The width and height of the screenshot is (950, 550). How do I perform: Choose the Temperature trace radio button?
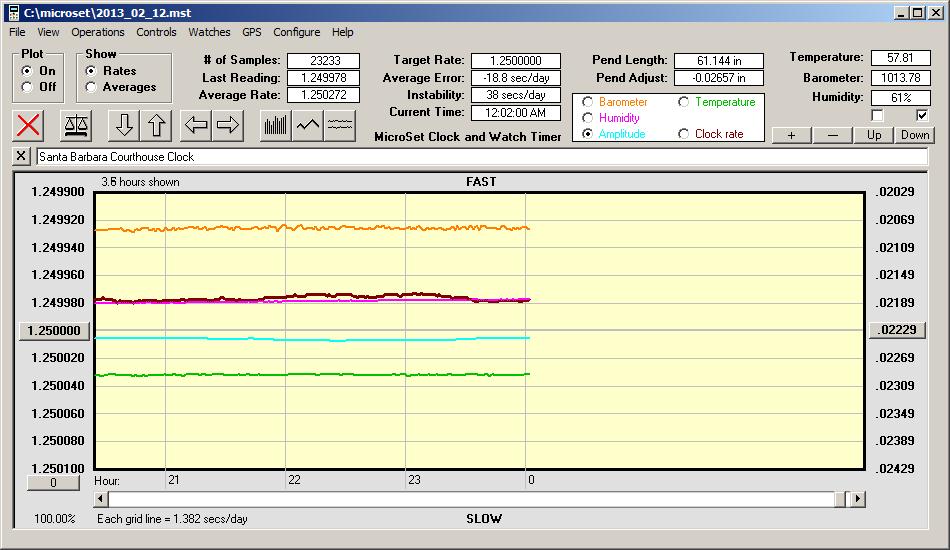(684, 102)
